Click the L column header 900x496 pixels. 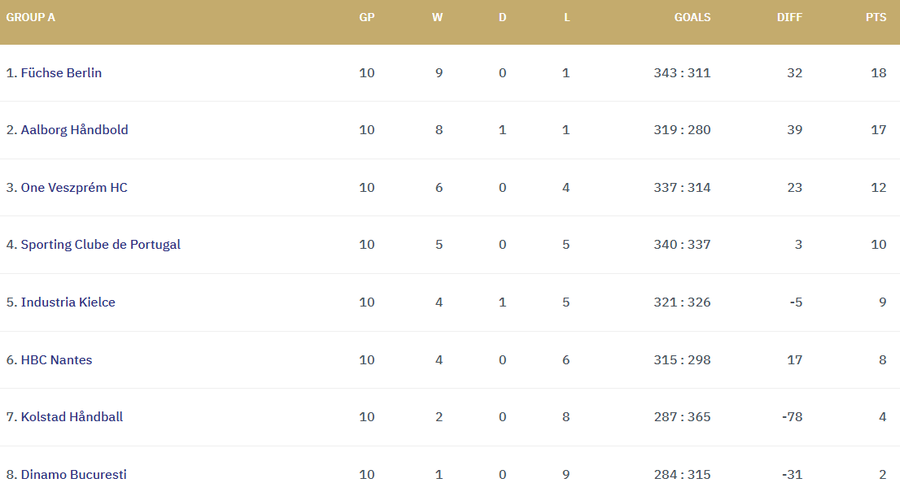[567, 17]
